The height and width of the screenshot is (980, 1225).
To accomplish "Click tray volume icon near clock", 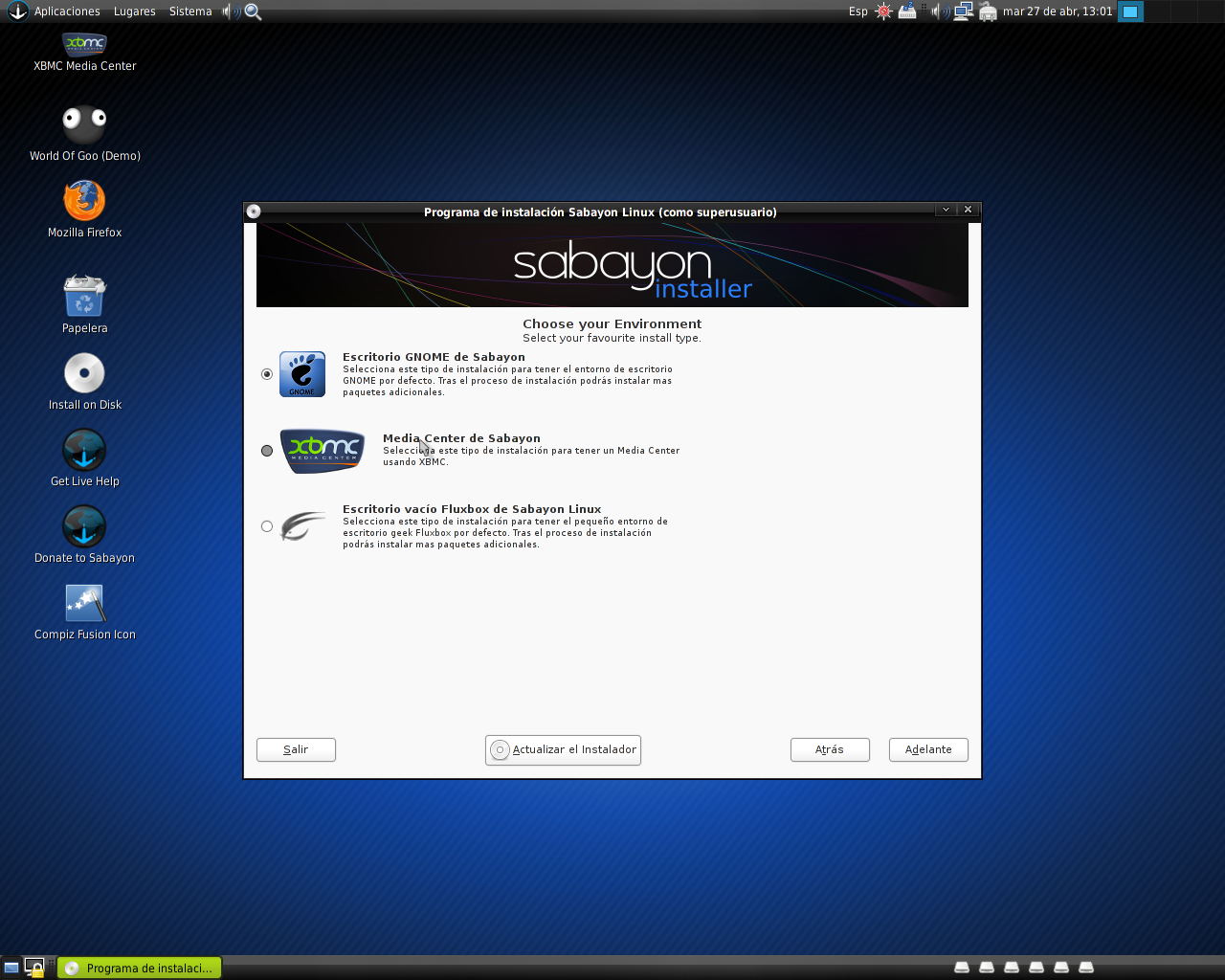I will pyautogui.click(x=941, y=11).
